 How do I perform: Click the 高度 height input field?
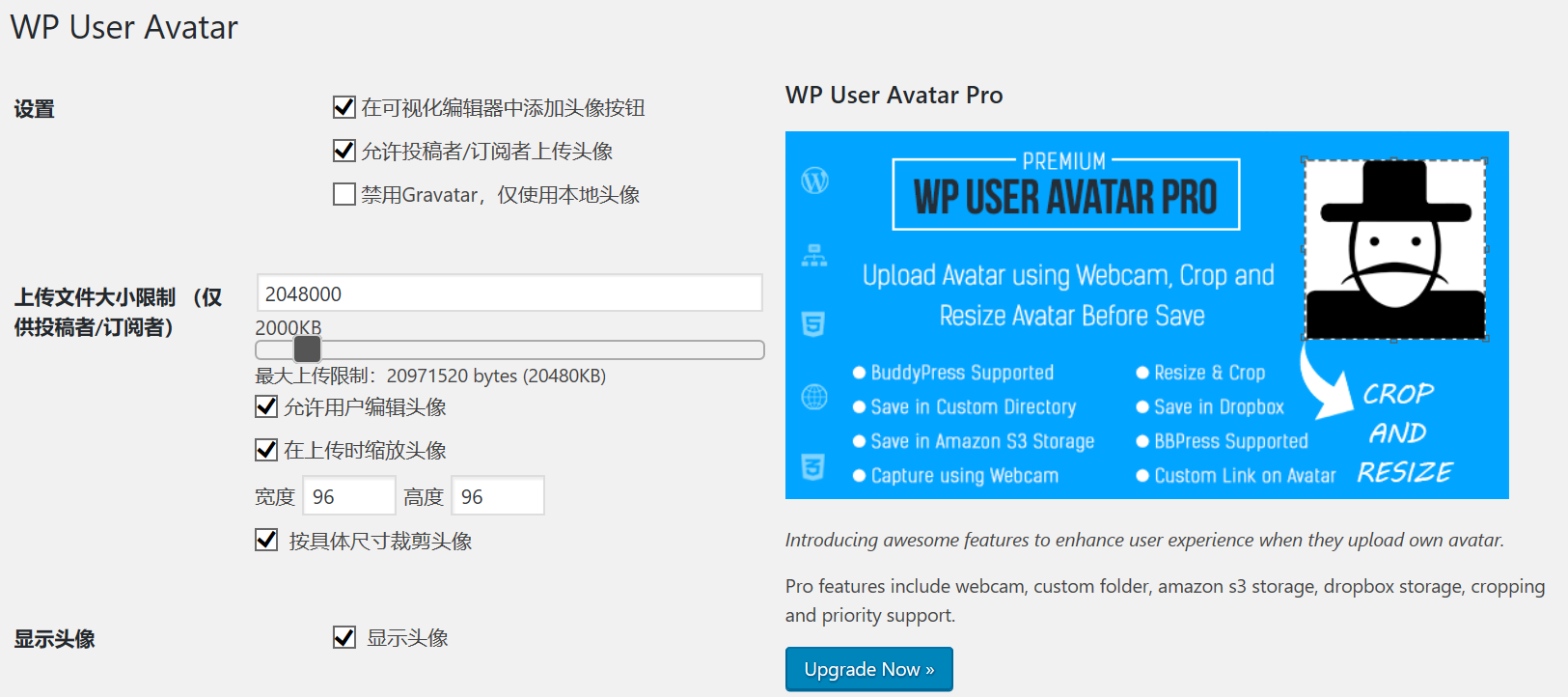[498, 496]
